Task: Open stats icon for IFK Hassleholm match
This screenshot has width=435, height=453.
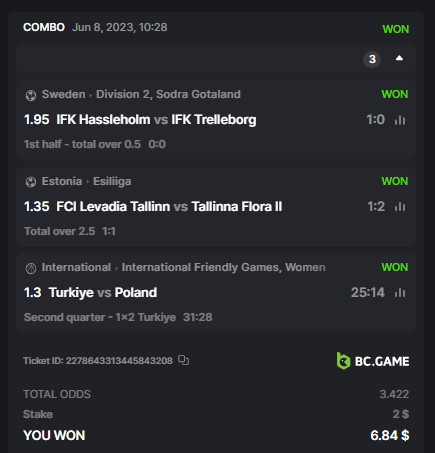Action: point(400,120)
